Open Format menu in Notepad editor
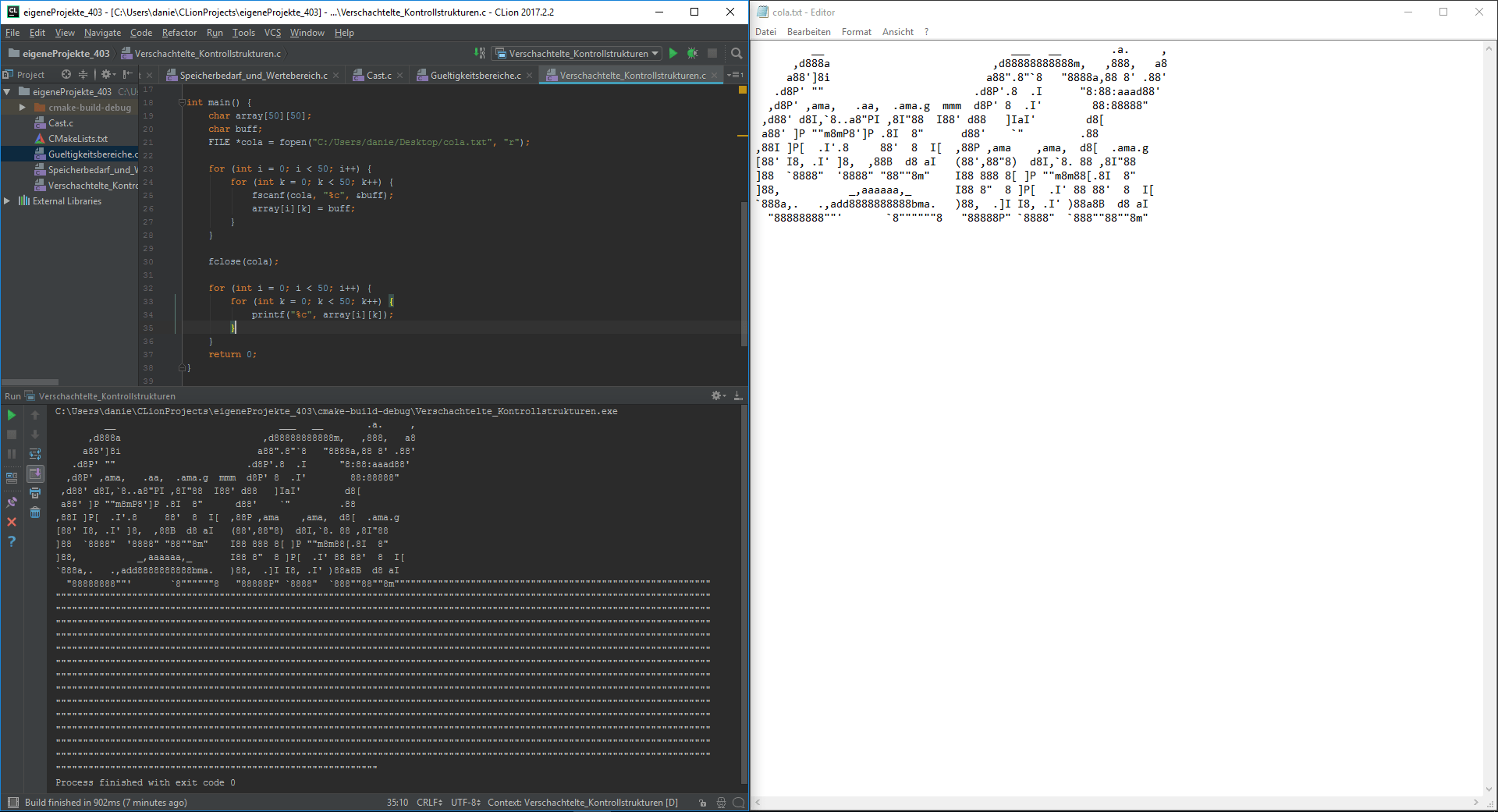 click(856, 32)
